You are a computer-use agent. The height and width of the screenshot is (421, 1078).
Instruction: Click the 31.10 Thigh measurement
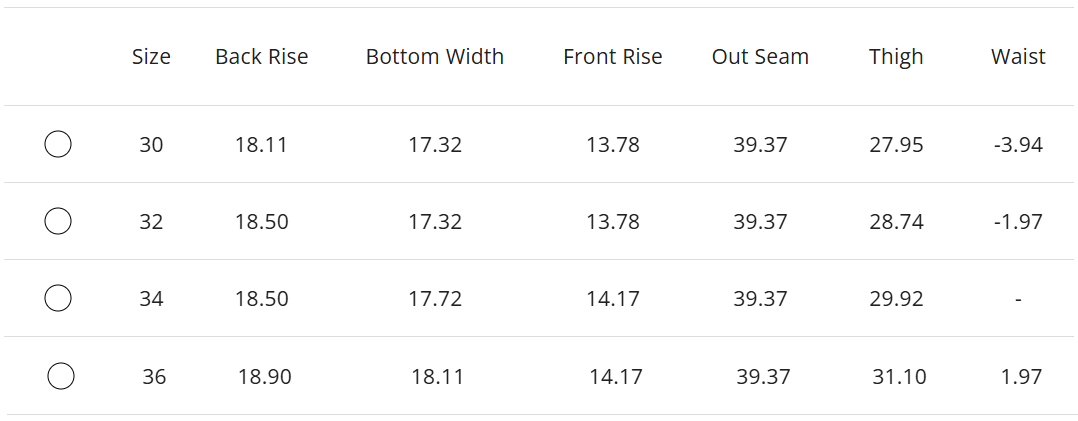899,377
